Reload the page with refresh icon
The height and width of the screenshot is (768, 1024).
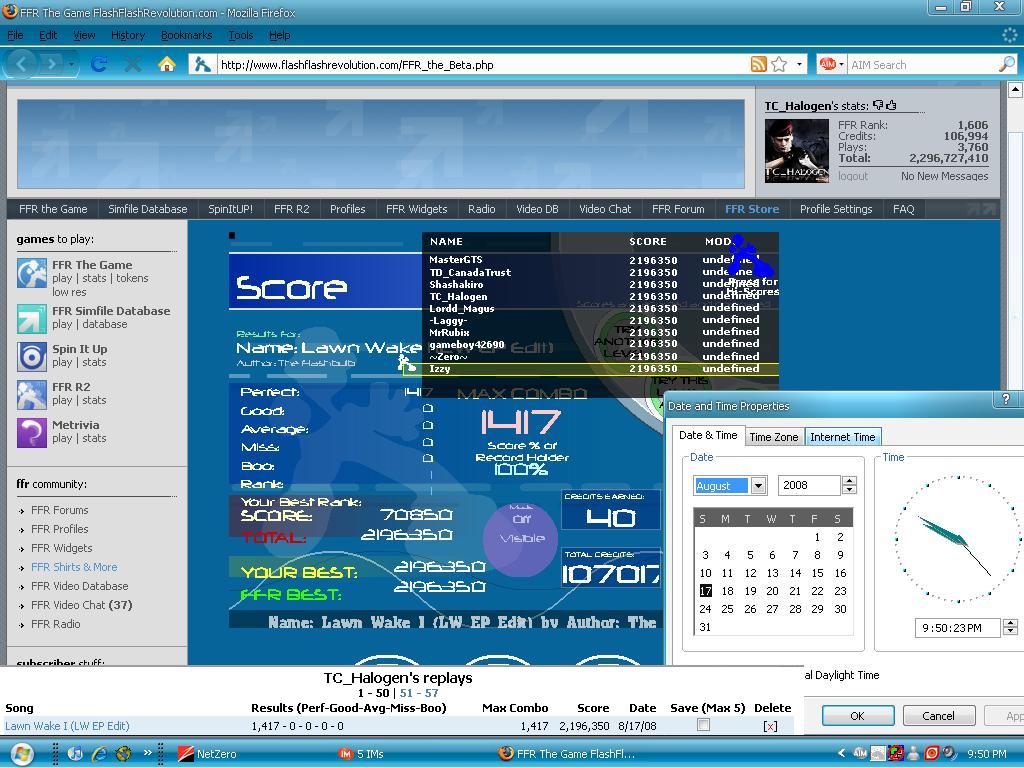[x=99, y=64]
